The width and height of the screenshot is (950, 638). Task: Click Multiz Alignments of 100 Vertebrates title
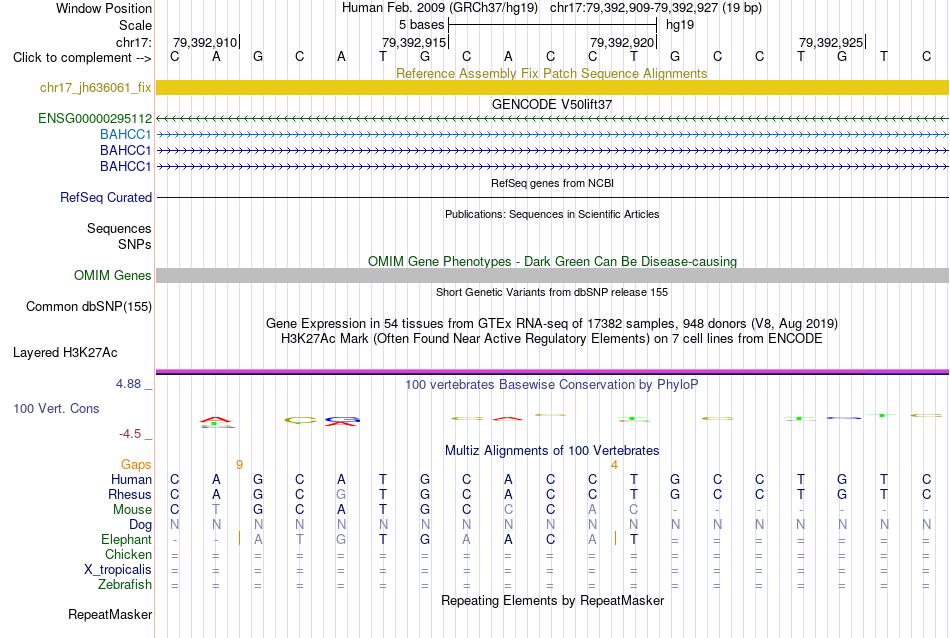point(552,450)
